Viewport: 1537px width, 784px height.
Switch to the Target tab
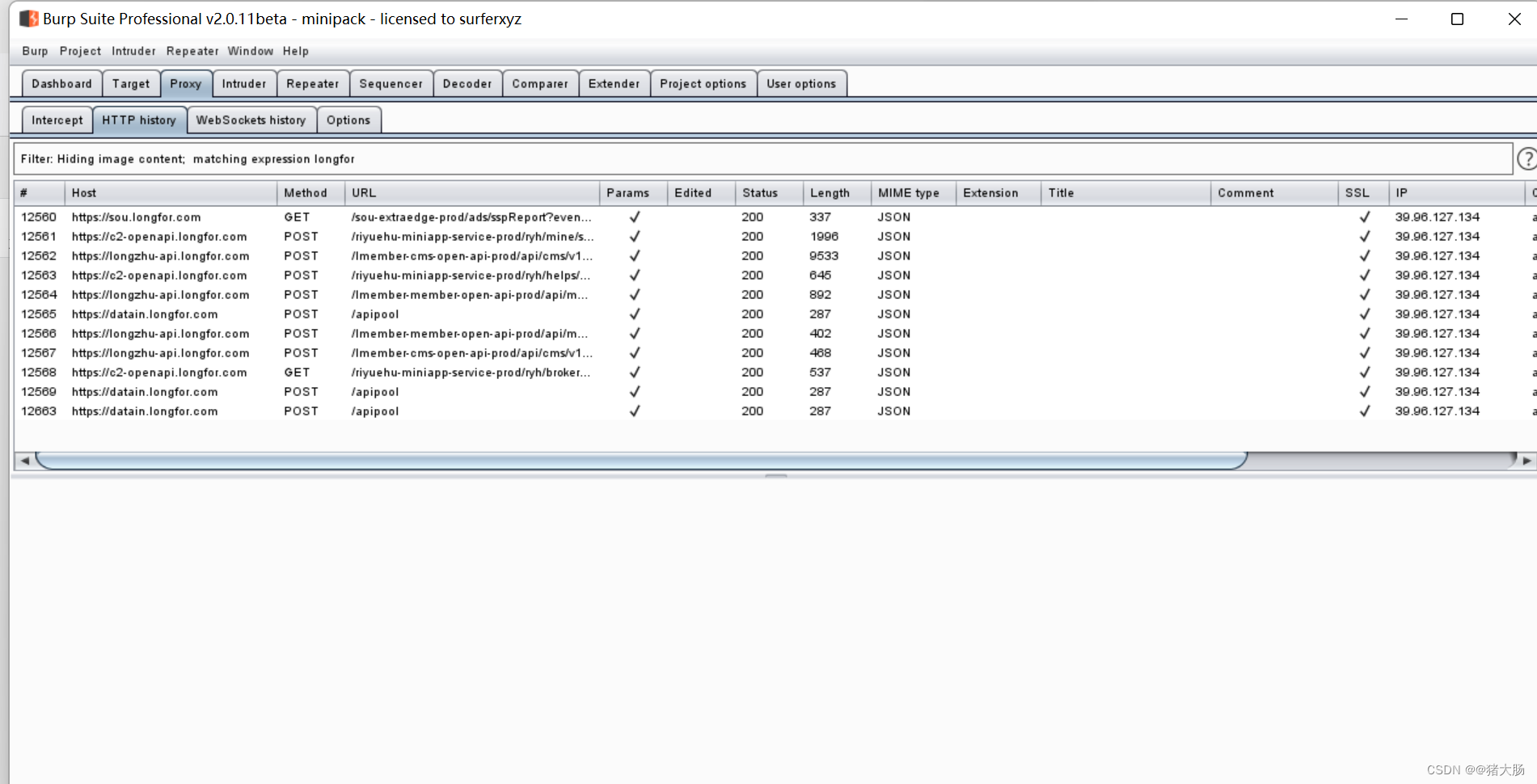tap(131, 83)
